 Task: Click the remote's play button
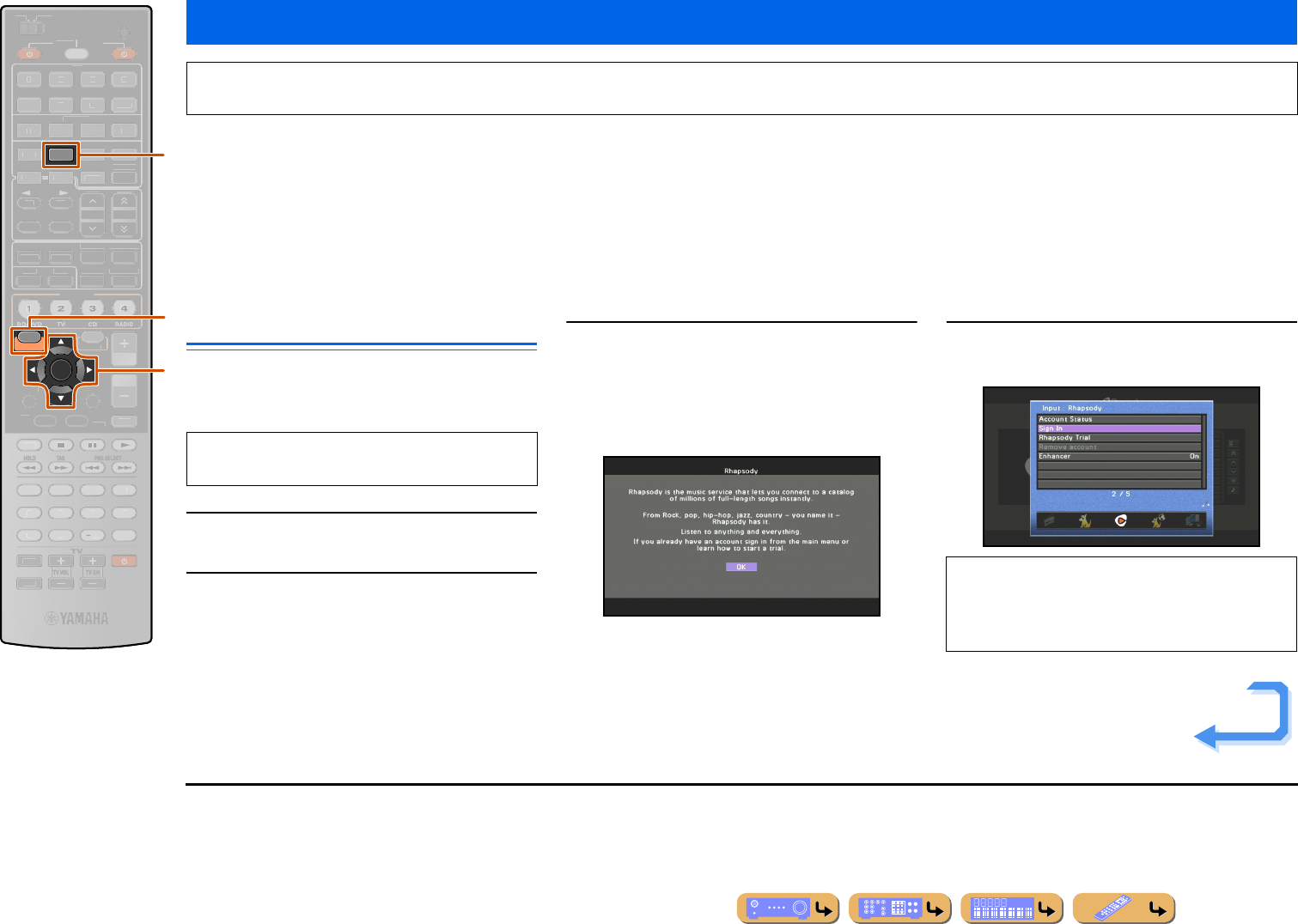click(124, 445)
